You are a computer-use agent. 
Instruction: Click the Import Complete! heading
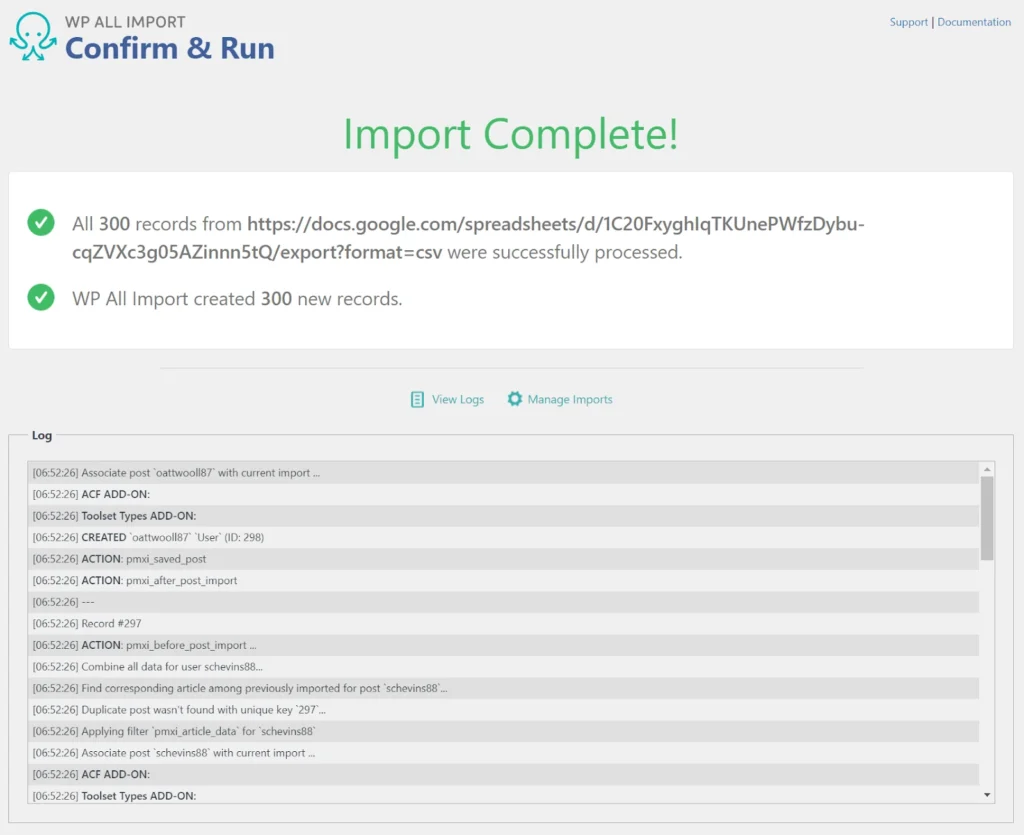[511, 134]
